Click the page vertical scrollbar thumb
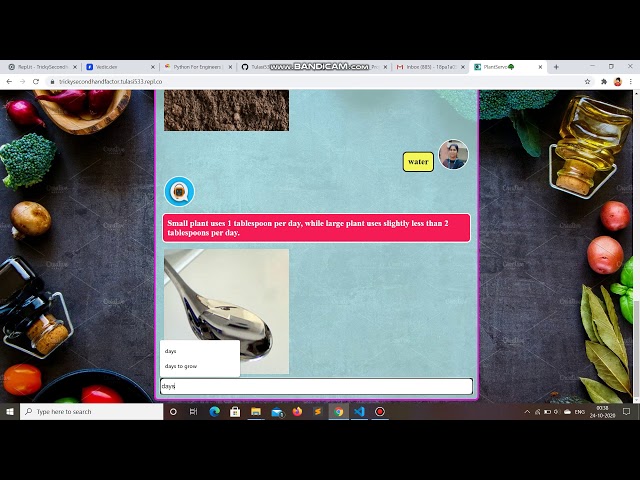640x480 pixels. 636,348
